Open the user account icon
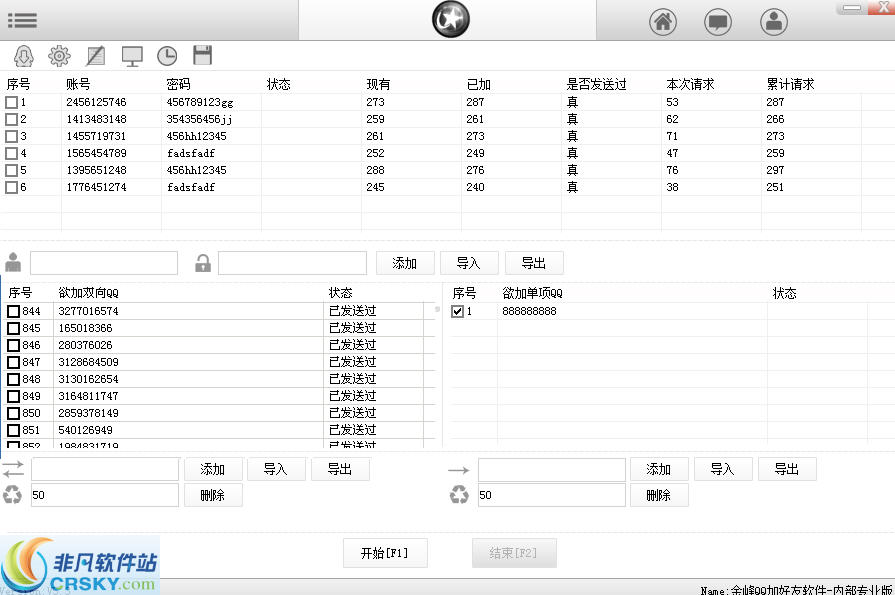Image resolution: width=895 pixels, height=595 pixels. [774, 21]
